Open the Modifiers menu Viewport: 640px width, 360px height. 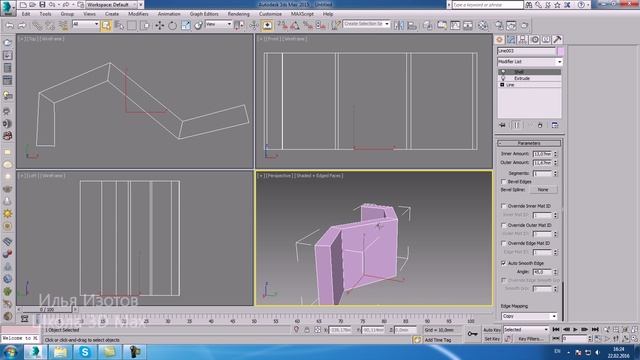(x=138, y=14)
